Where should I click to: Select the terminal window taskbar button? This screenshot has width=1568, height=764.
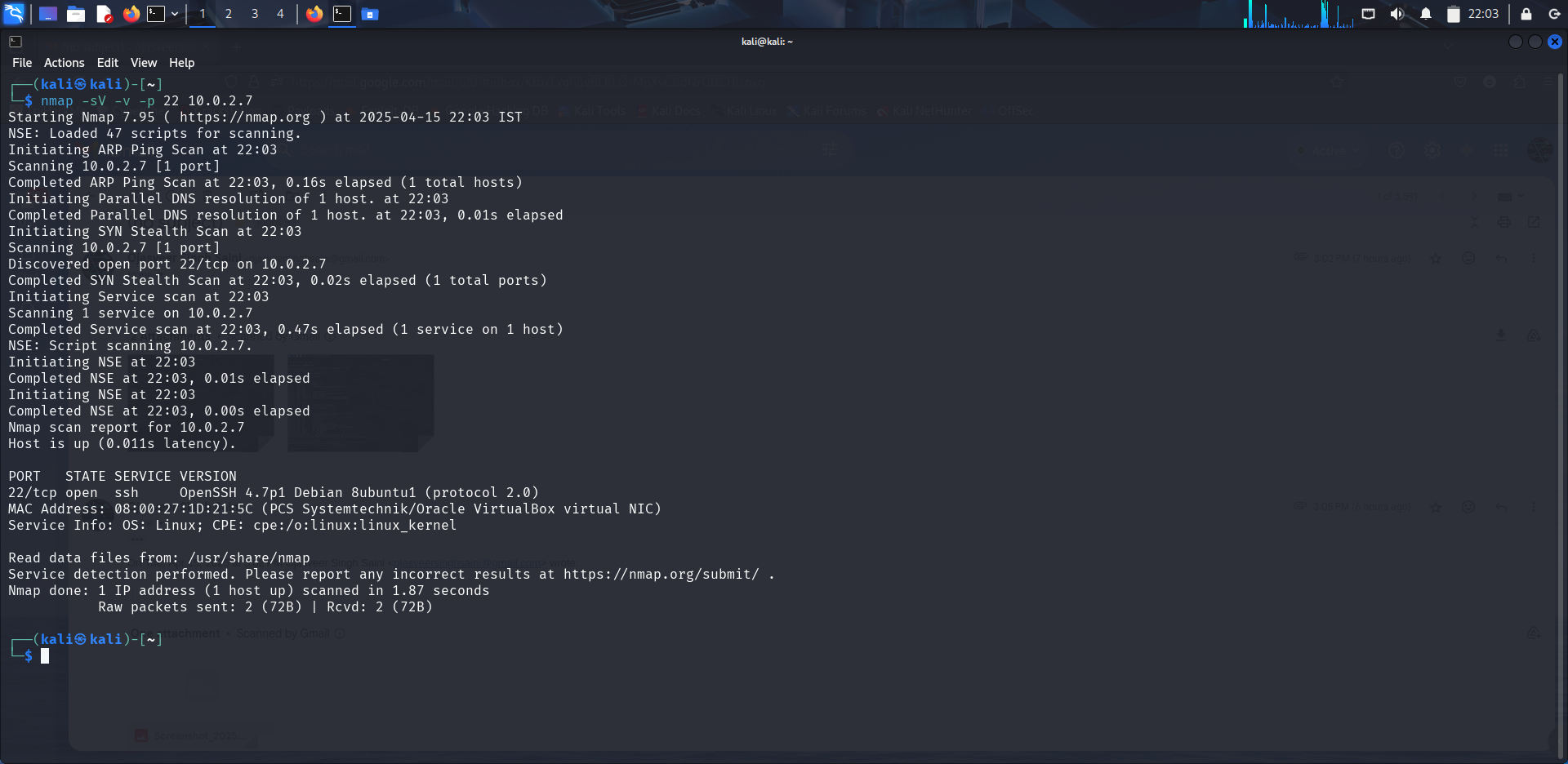(x=342, y=14)
